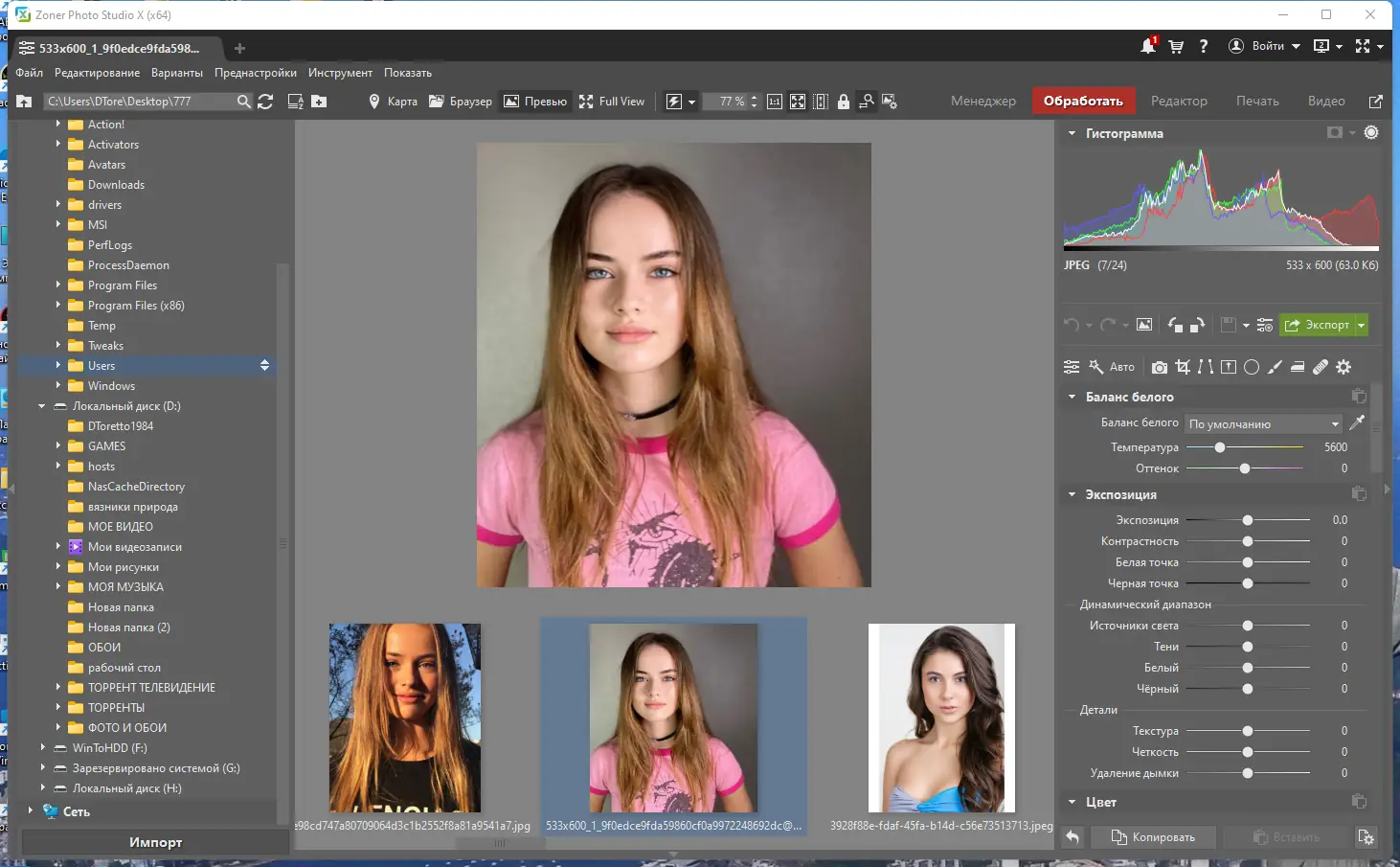1400x867 pixels.
Task: Select the Retouching brush (bandage) tool
Action: 1321,367
